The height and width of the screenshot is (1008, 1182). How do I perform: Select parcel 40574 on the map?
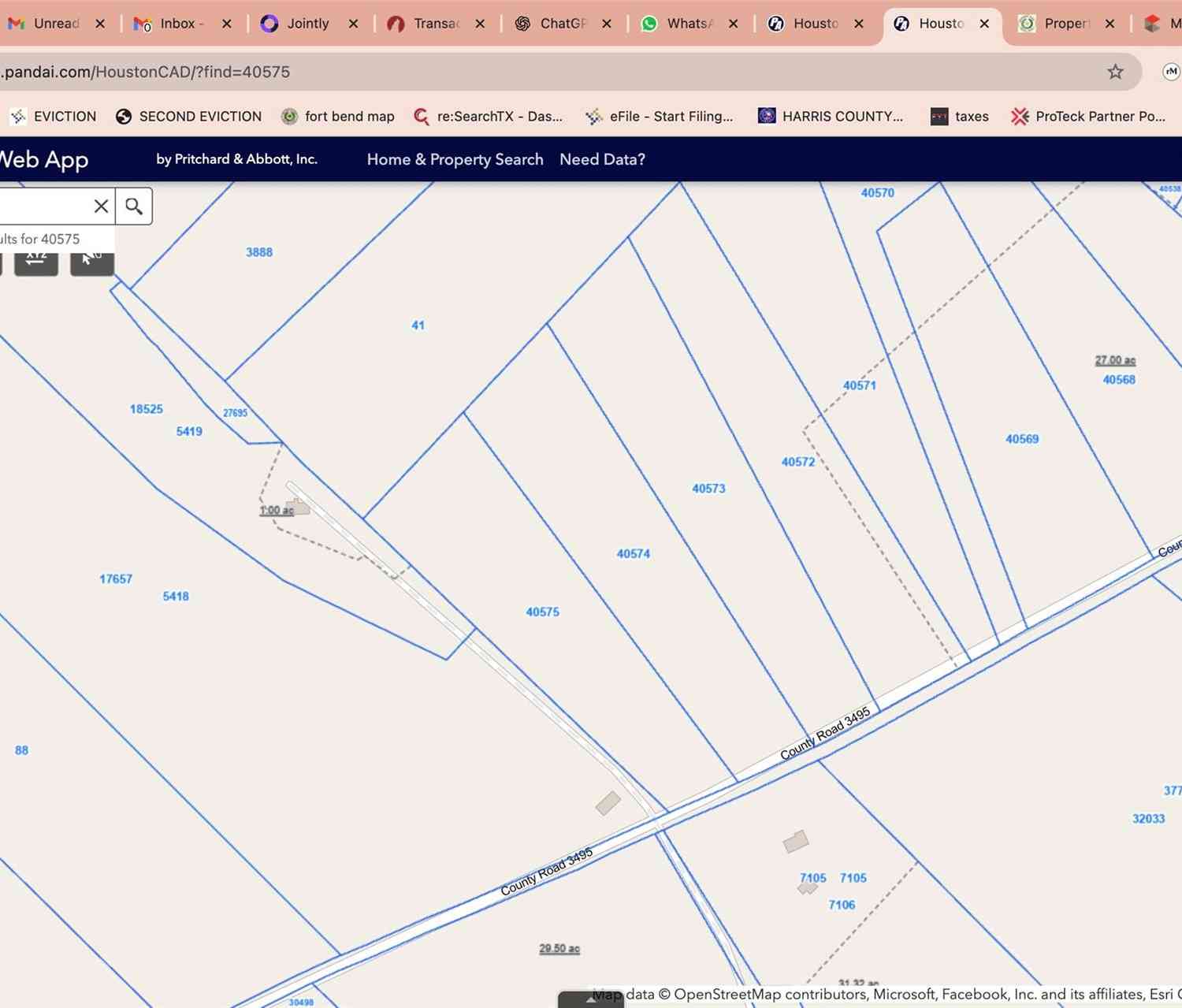(634, 554)
